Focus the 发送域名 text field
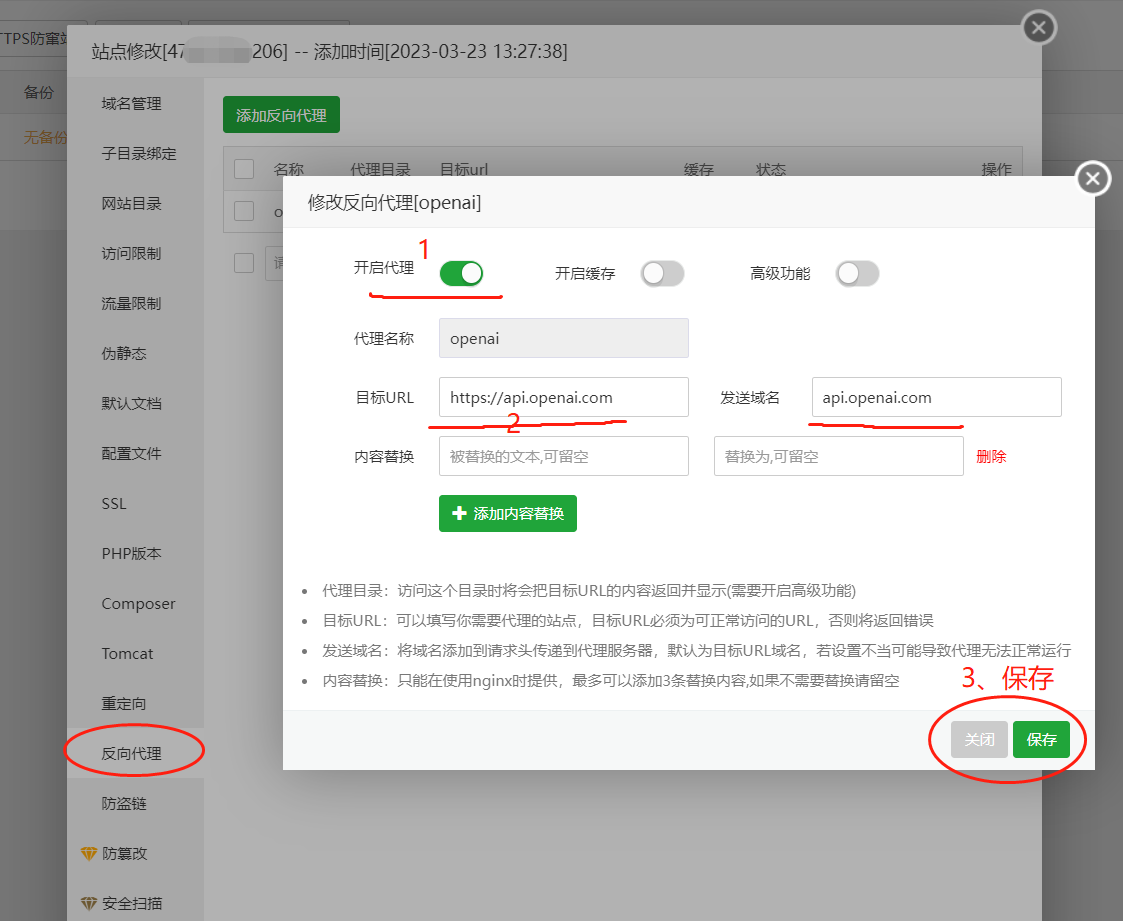1123x921 pixels. point(935,397)
